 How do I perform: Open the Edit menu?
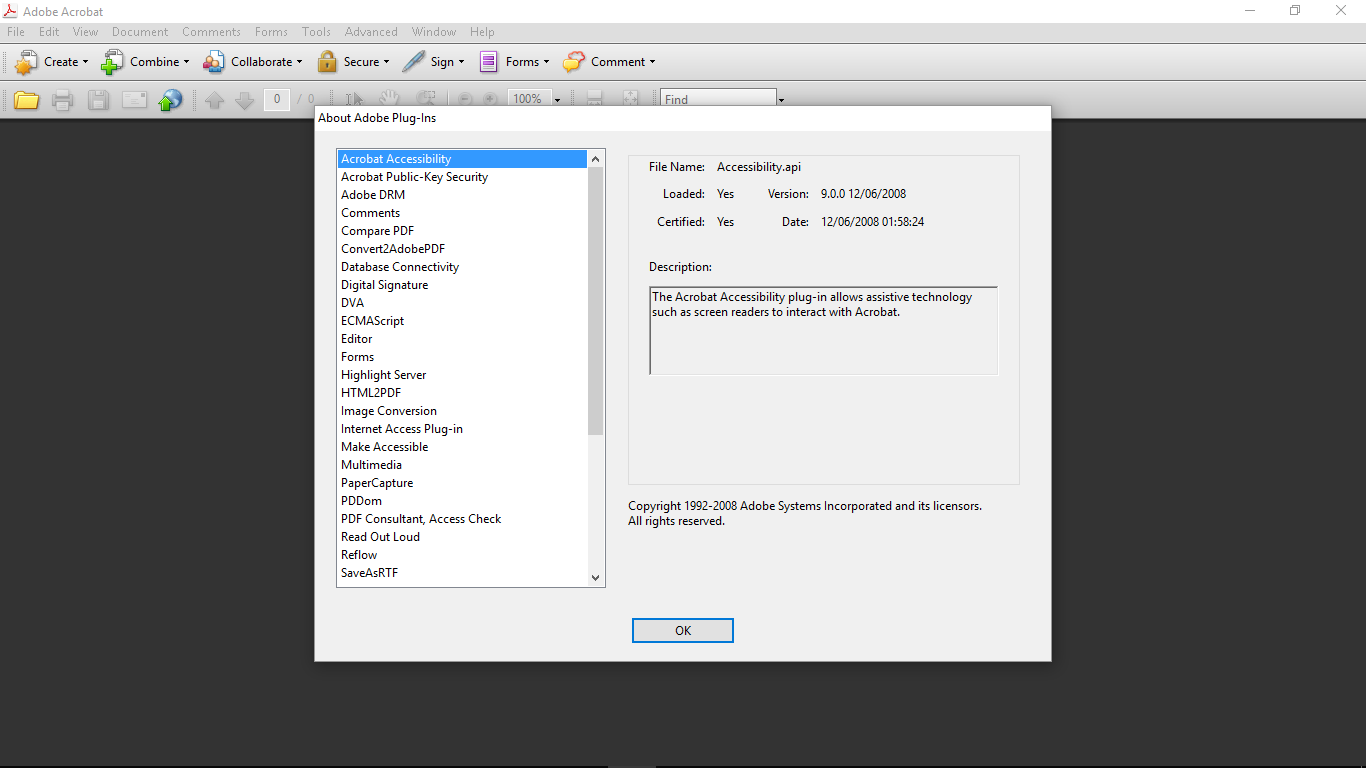[x=49, y=32]
